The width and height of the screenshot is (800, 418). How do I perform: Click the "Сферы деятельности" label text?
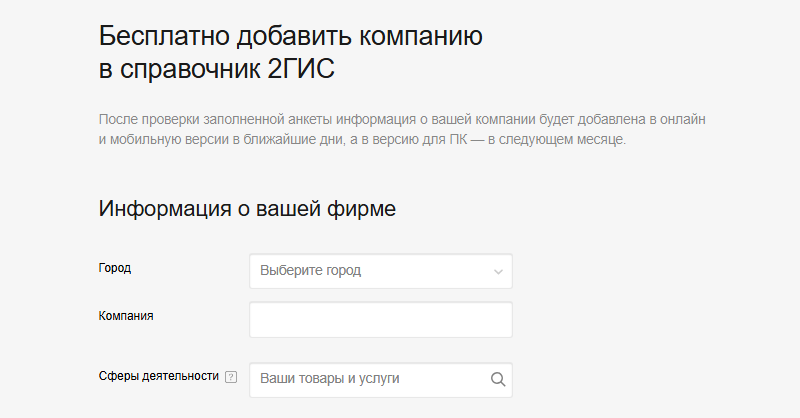coord(158,376)
